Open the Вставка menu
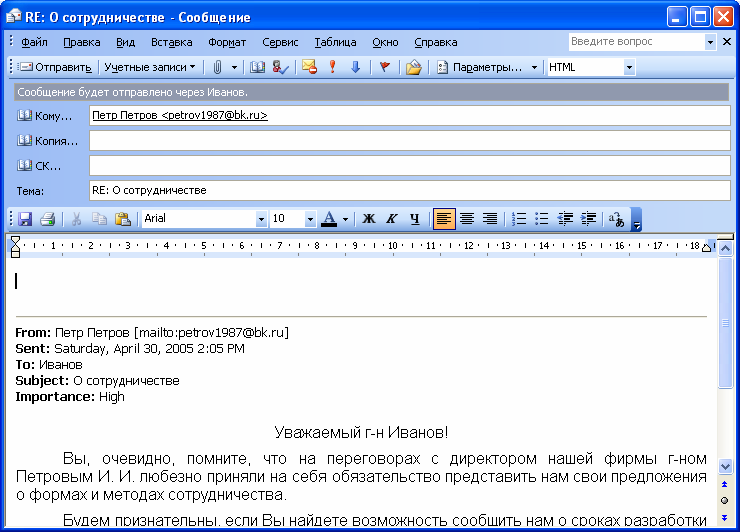Viewport: 740px width, 532px height. 172,42
